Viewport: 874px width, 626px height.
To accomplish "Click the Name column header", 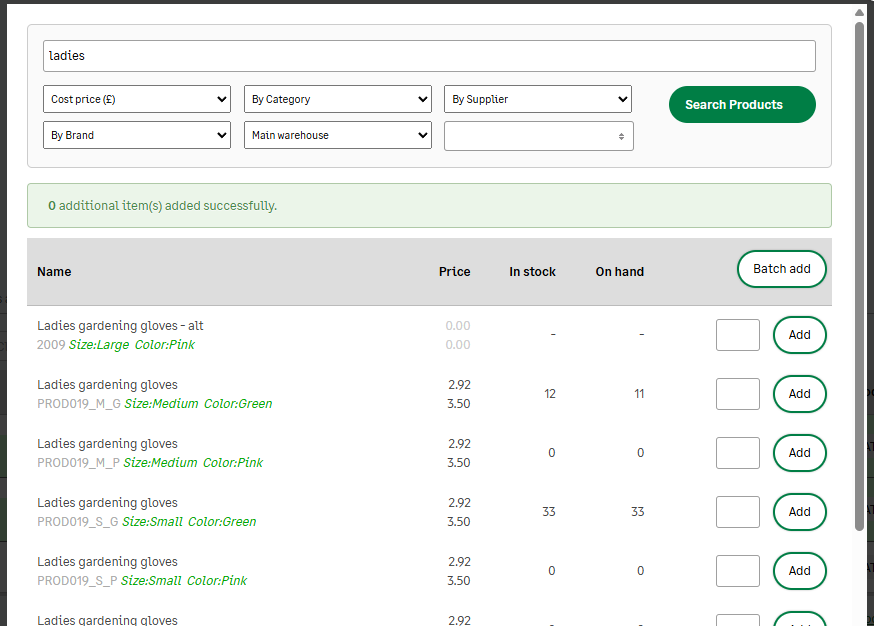I will click(x=54, y=272).
